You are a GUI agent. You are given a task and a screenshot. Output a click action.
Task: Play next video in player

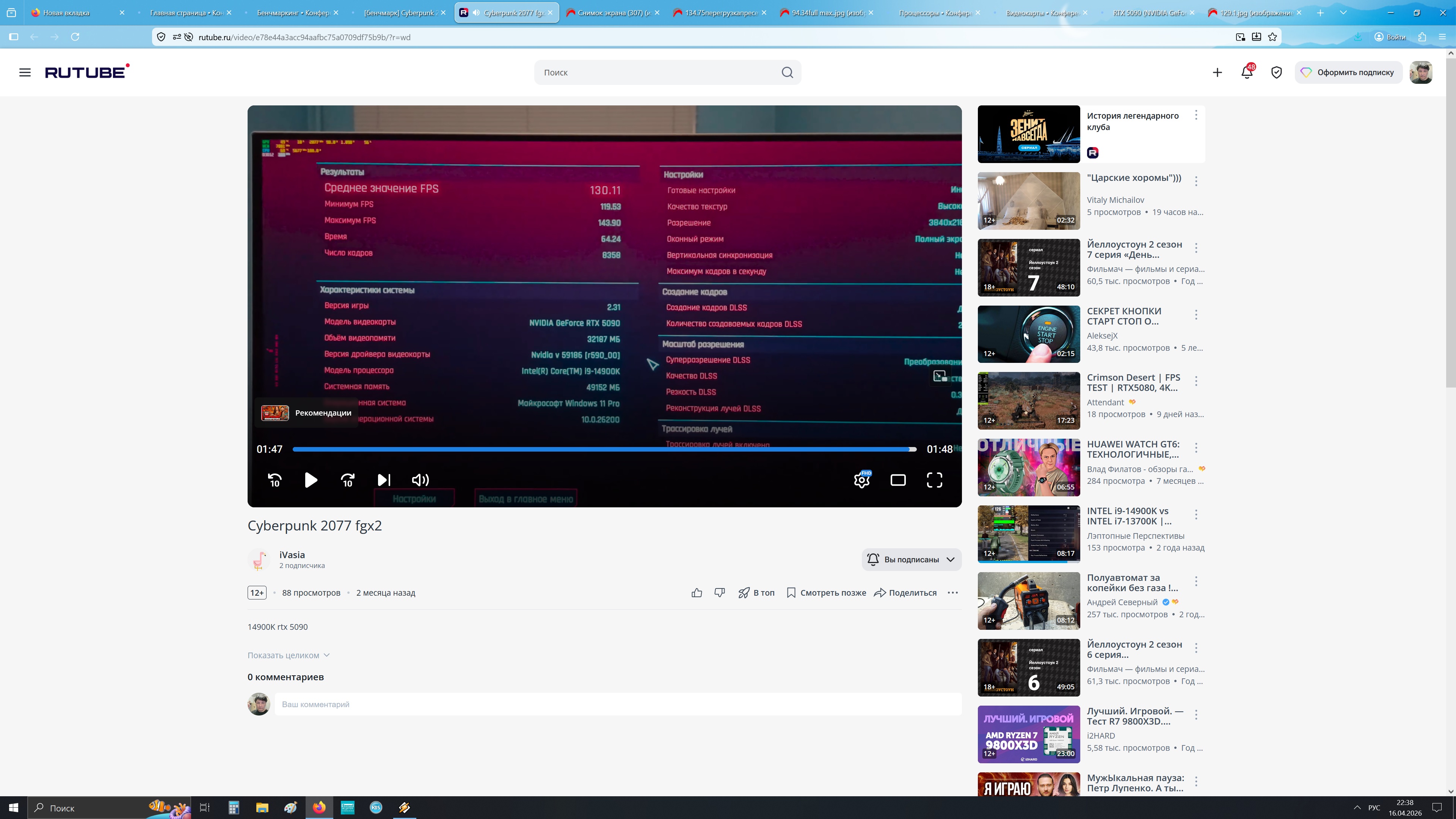click(384, 480)
